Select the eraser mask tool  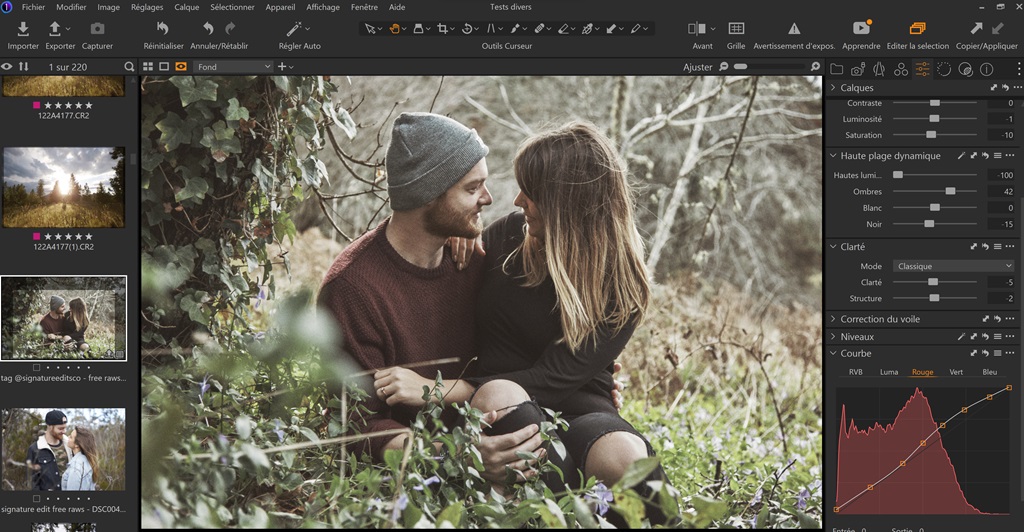click(x=564, y=29)
